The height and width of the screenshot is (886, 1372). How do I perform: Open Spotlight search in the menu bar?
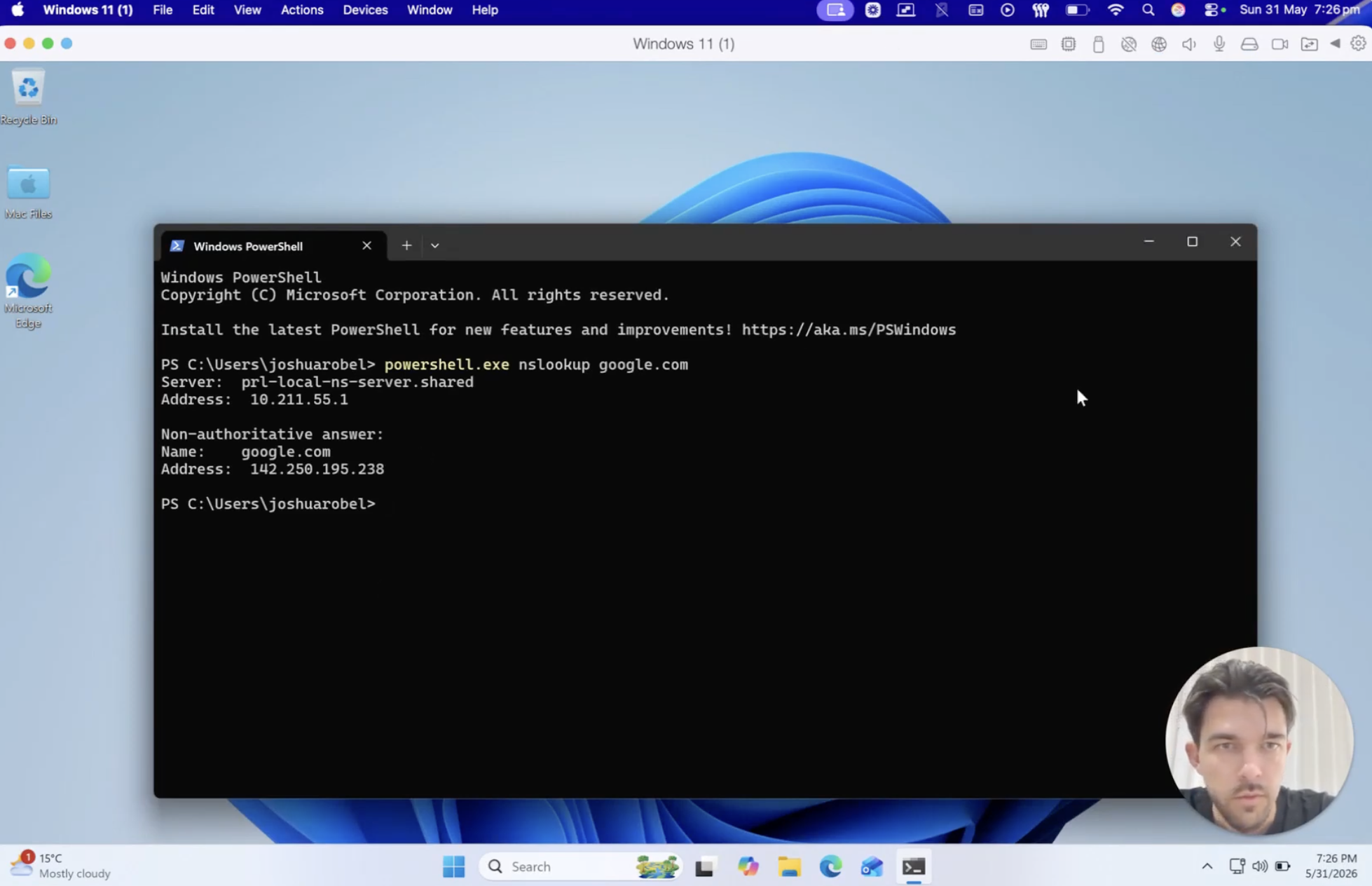[1148, 10]
